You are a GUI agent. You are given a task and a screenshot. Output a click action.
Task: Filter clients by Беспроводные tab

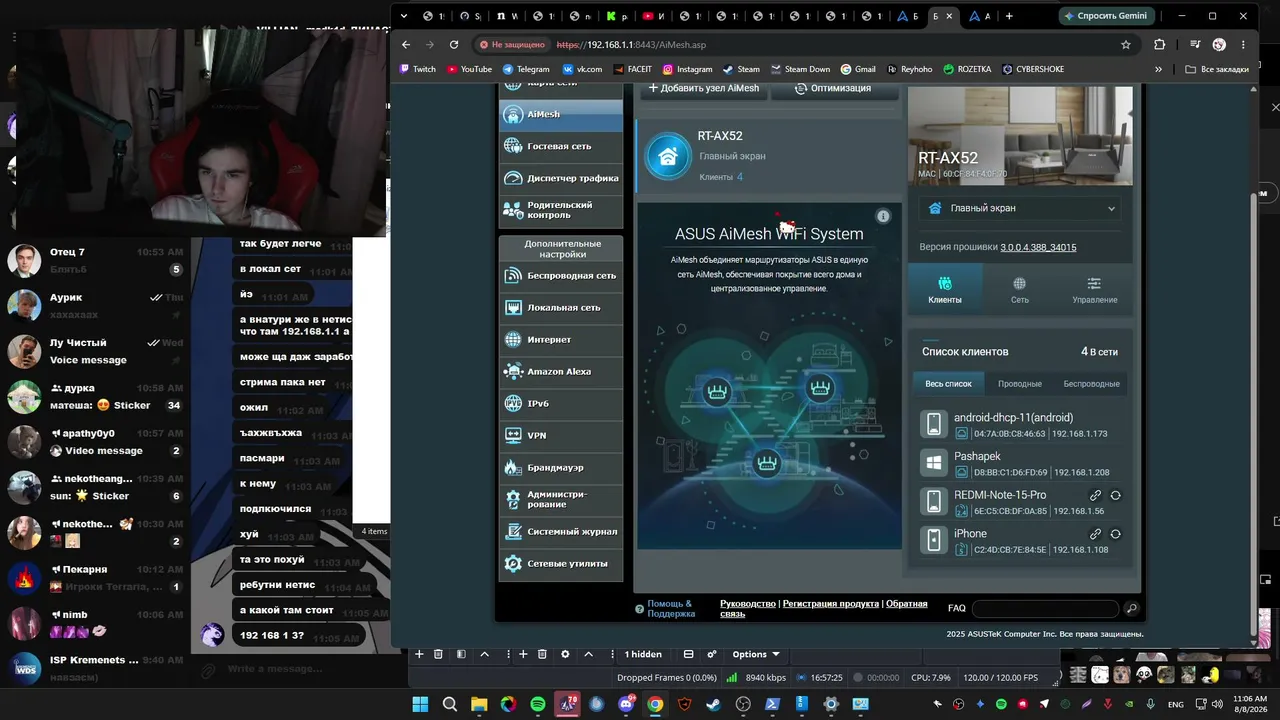1091,383
